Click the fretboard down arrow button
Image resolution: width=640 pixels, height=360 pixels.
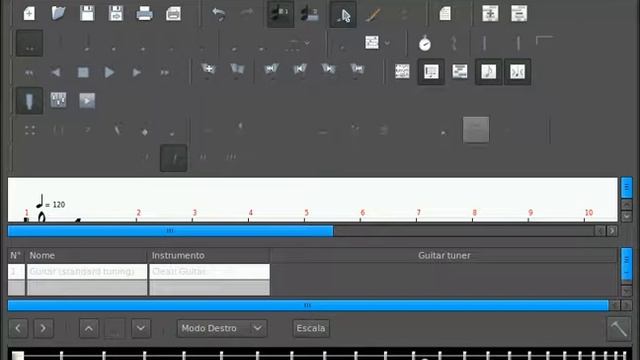(141, 328)
